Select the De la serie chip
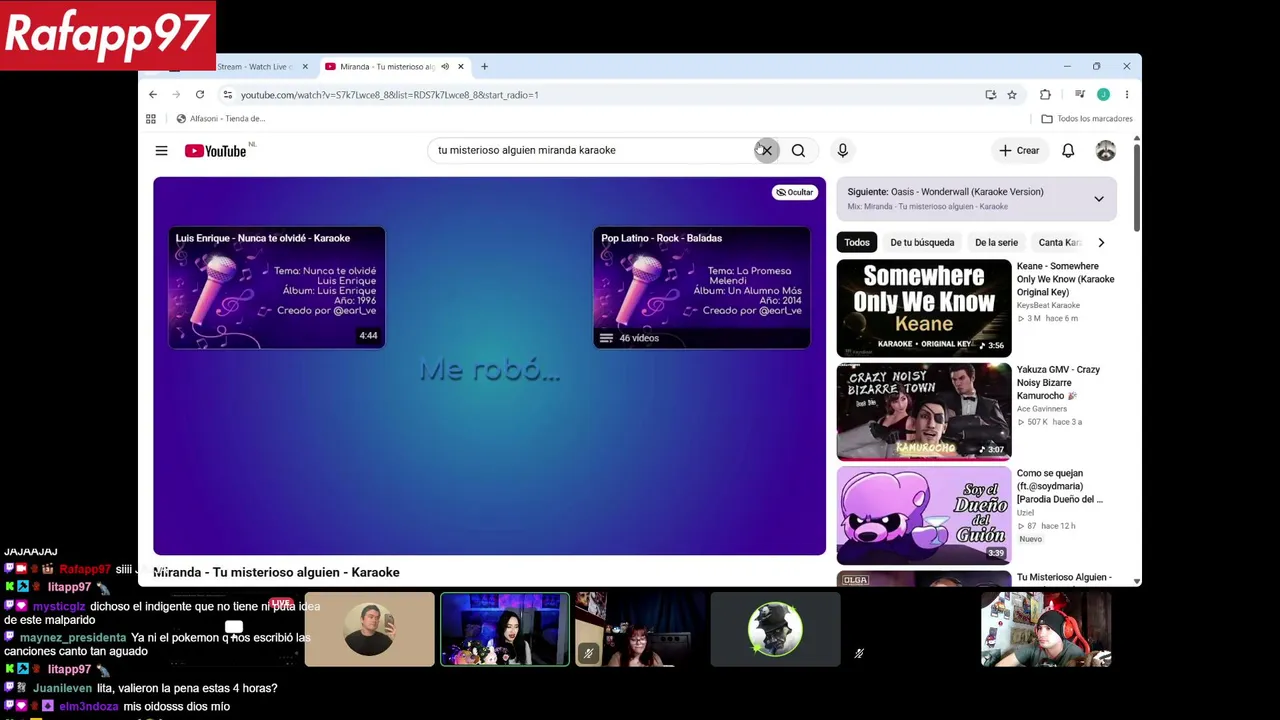 996,243
